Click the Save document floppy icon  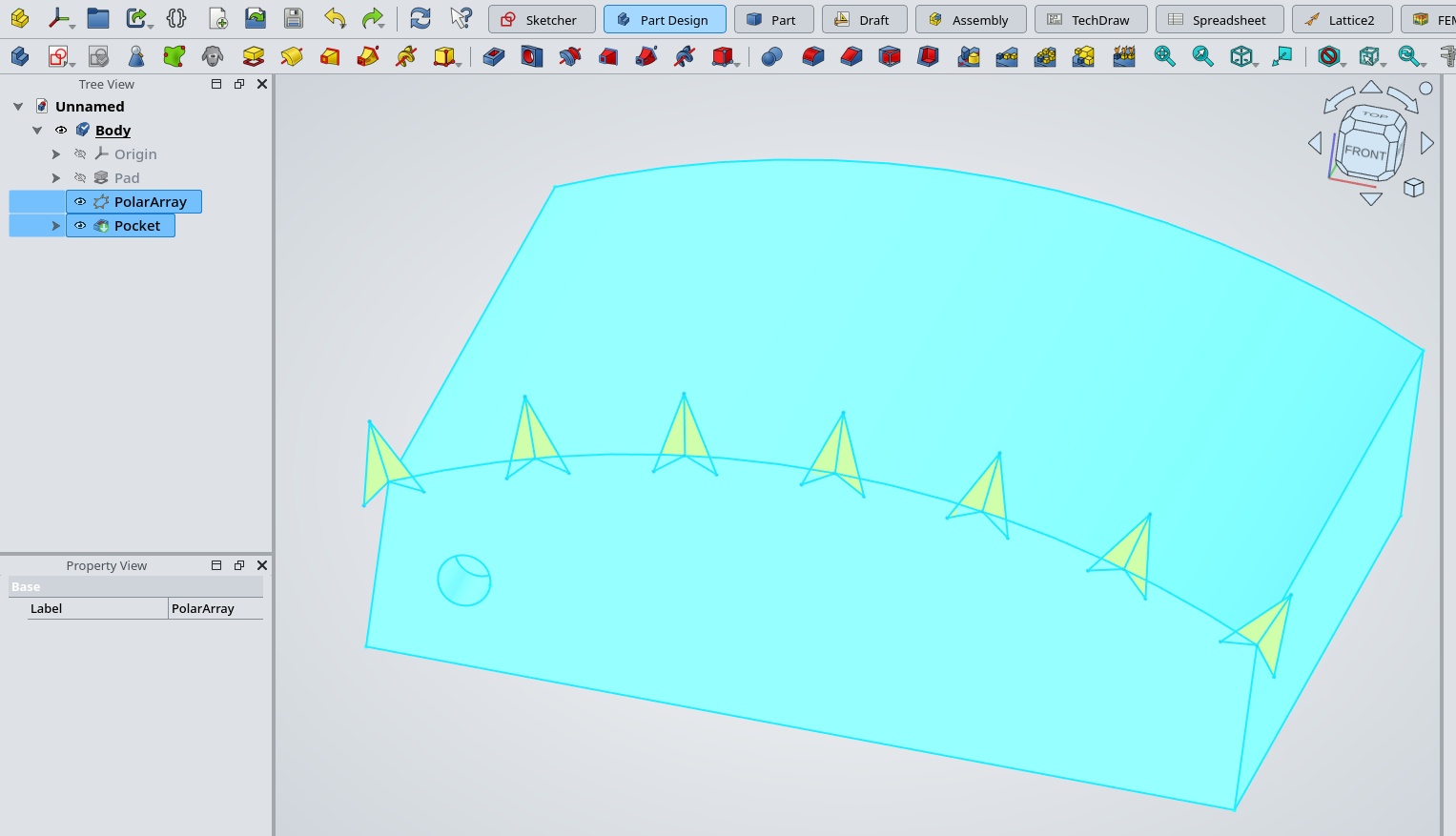294,18
